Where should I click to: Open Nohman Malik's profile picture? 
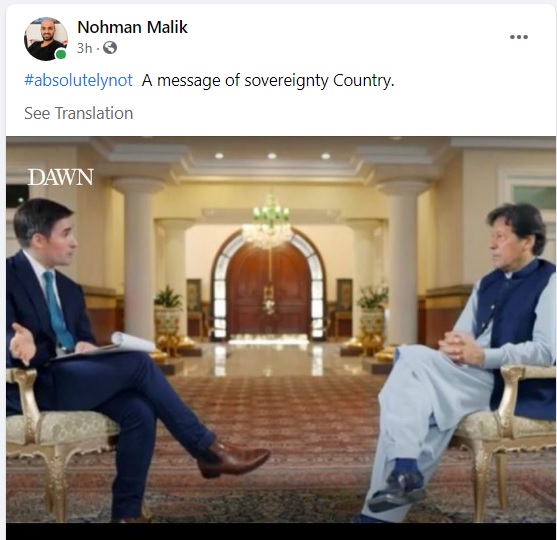46,39
